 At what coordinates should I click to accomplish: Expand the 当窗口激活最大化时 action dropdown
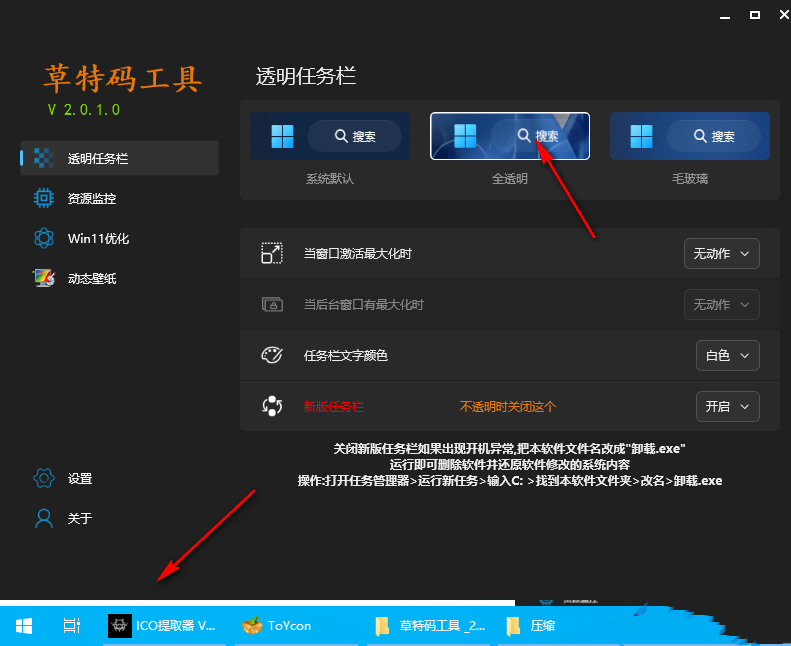tap(721, 254)
